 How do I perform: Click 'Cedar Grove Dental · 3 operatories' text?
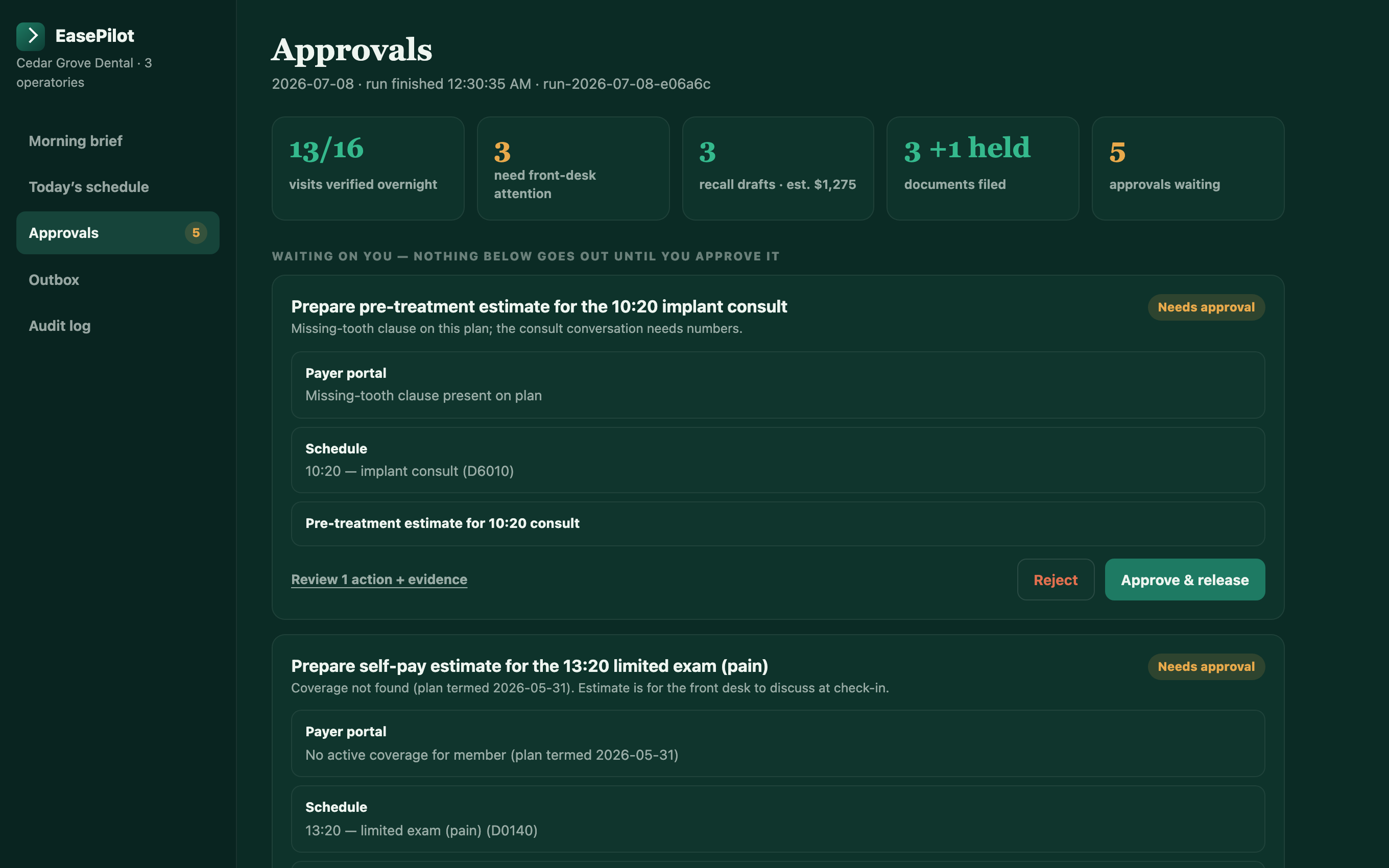click(84, 73)
